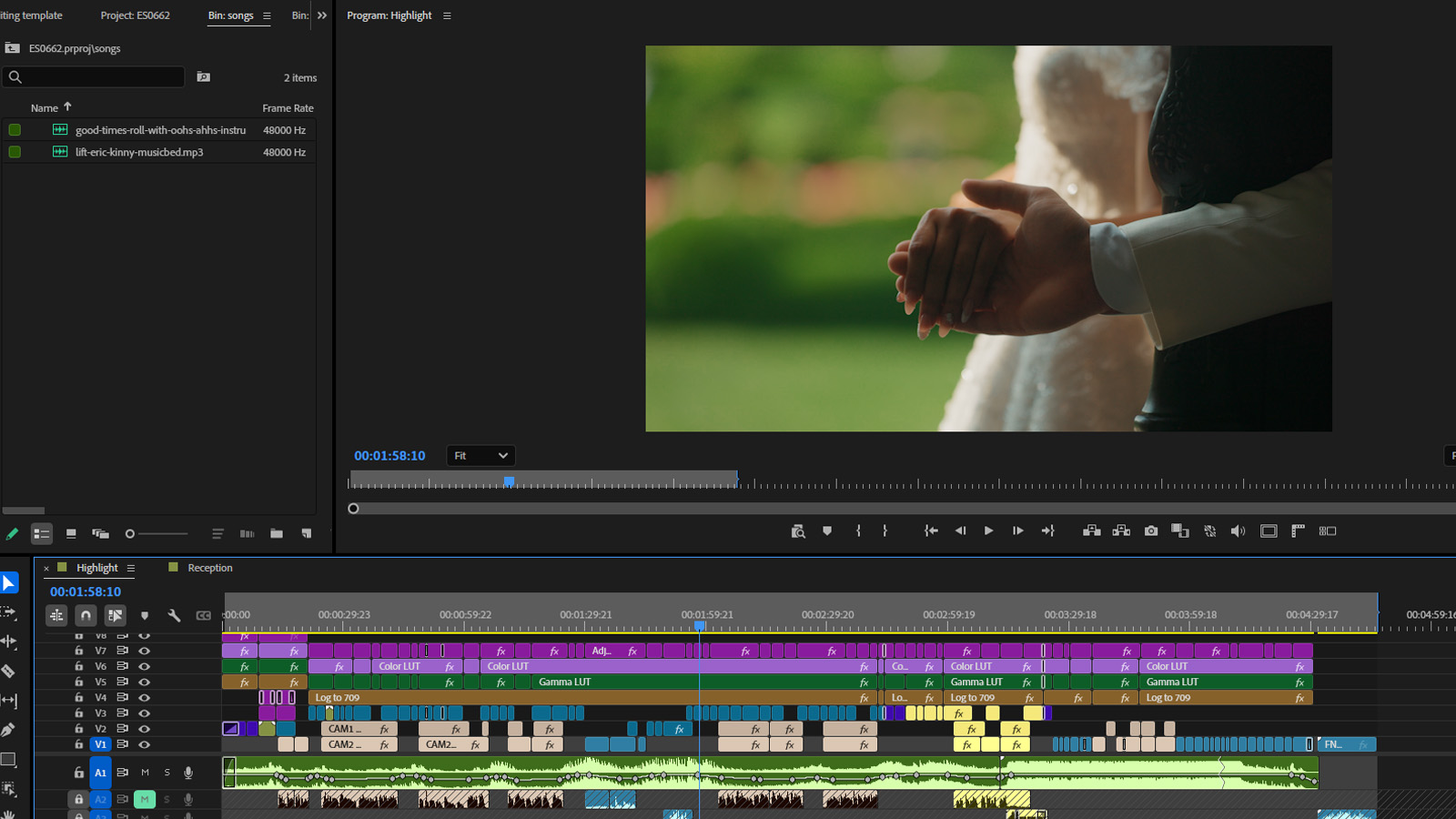Click Lift button in Program monitor
The image size is (1456, 819).
coord(1092,531)
